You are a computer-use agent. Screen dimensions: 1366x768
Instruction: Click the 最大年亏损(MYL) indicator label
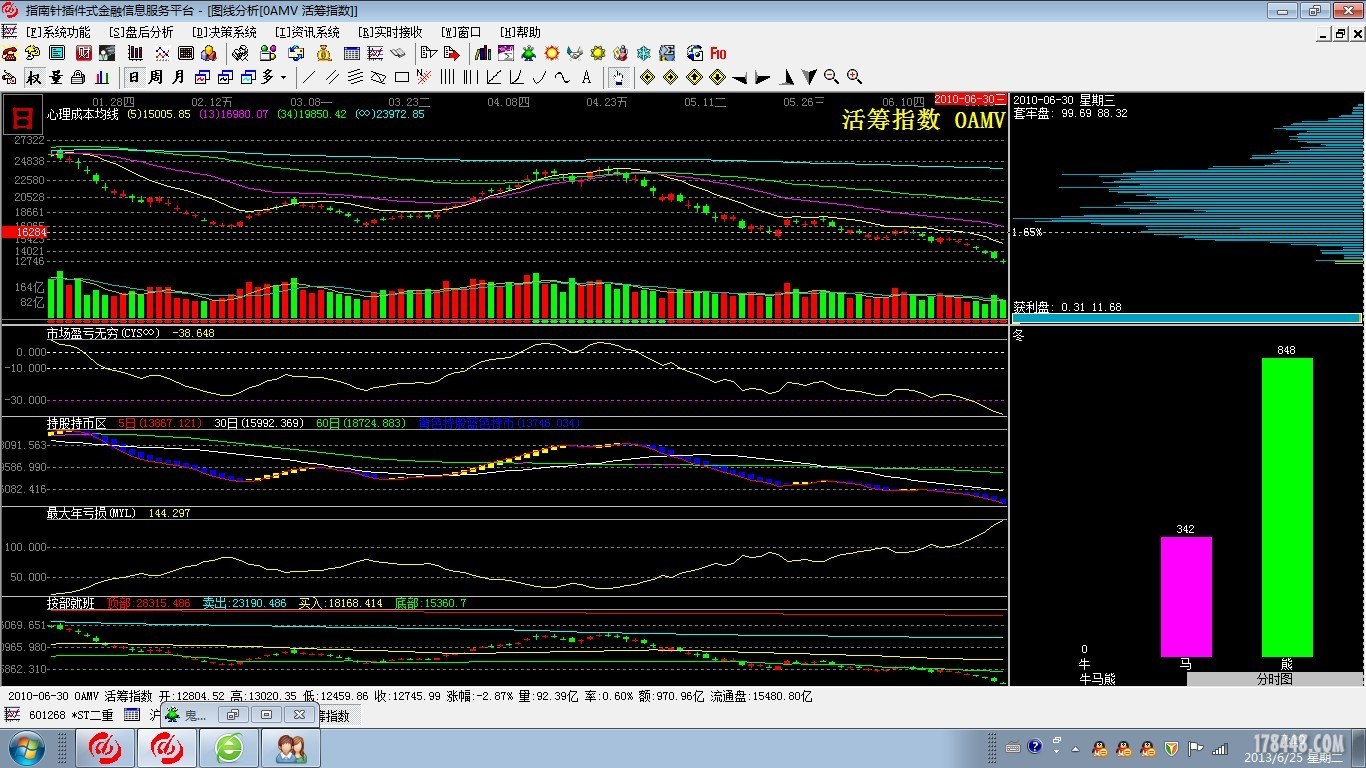91,513
